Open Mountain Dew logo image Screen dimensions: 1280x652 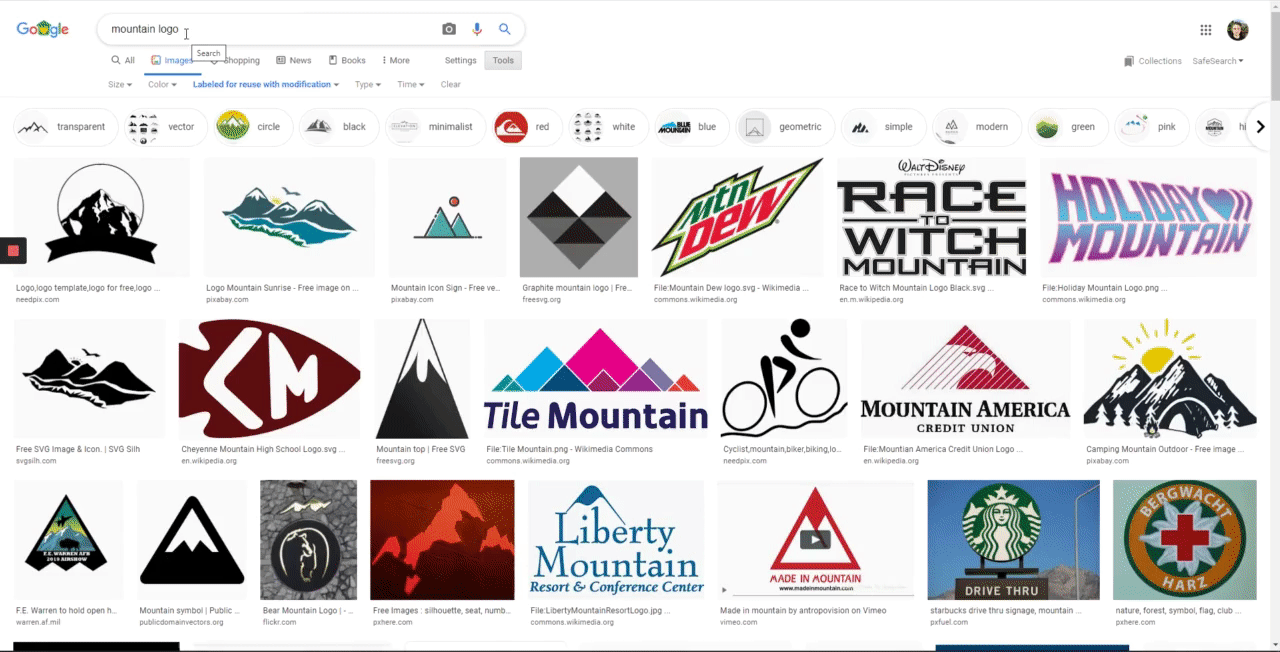[737, 217]
